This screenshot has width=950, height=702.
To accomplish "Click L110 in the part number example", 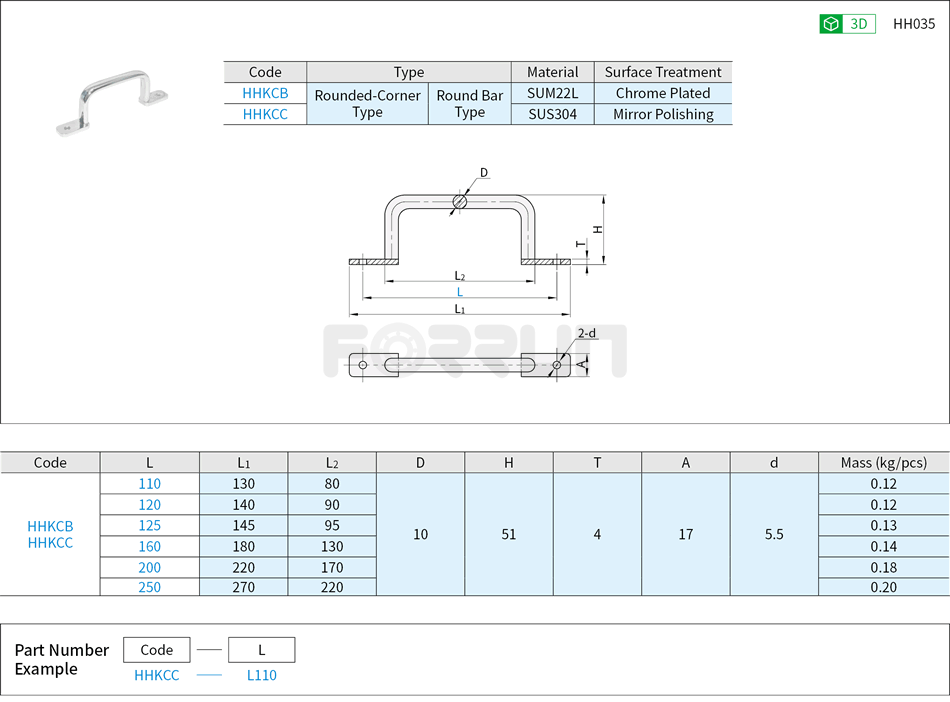I will pos(261,675).
